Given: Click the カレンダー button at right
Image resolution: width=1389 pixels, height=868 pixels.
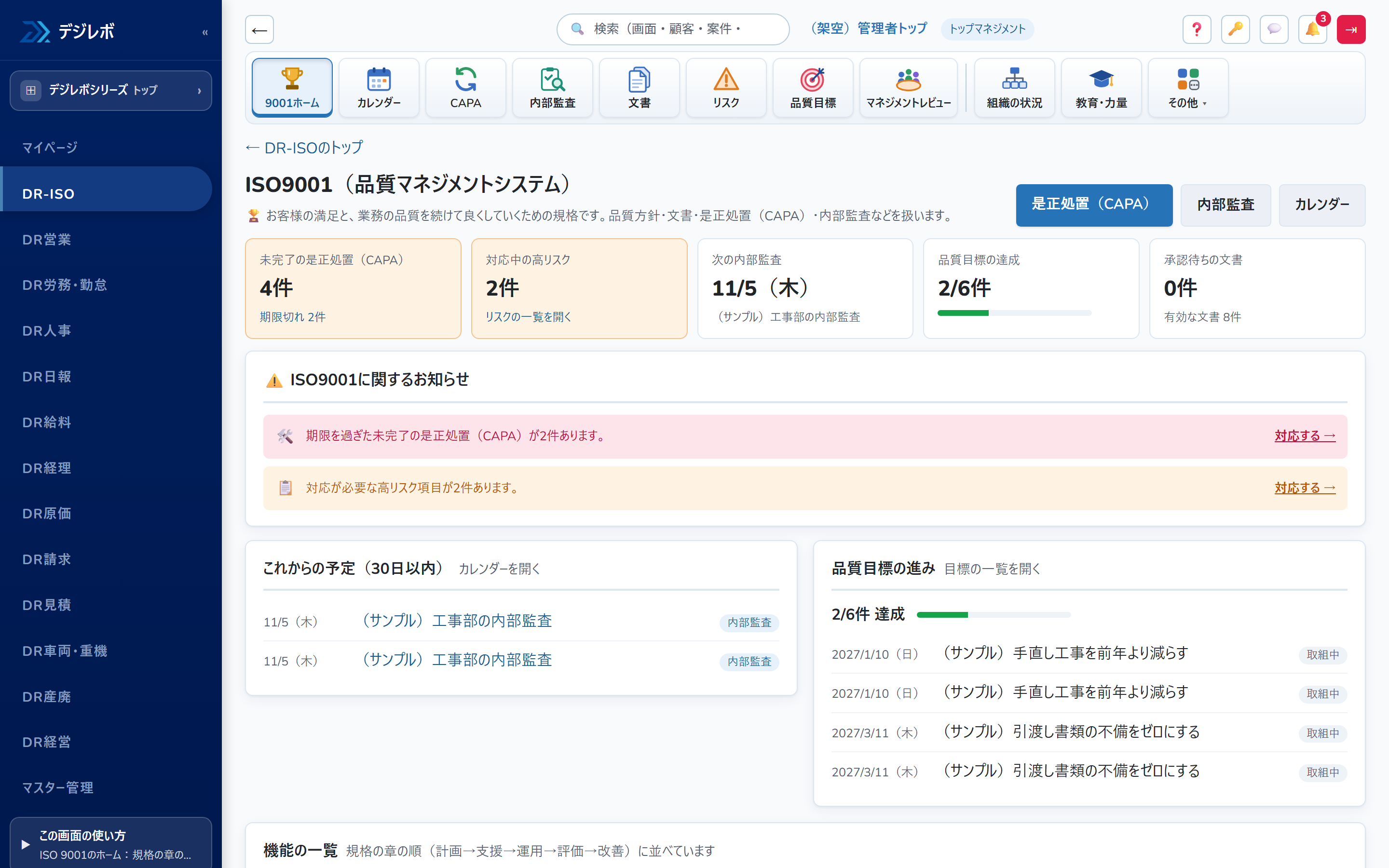Looking at the screenshot, I should click(1321, 204).
